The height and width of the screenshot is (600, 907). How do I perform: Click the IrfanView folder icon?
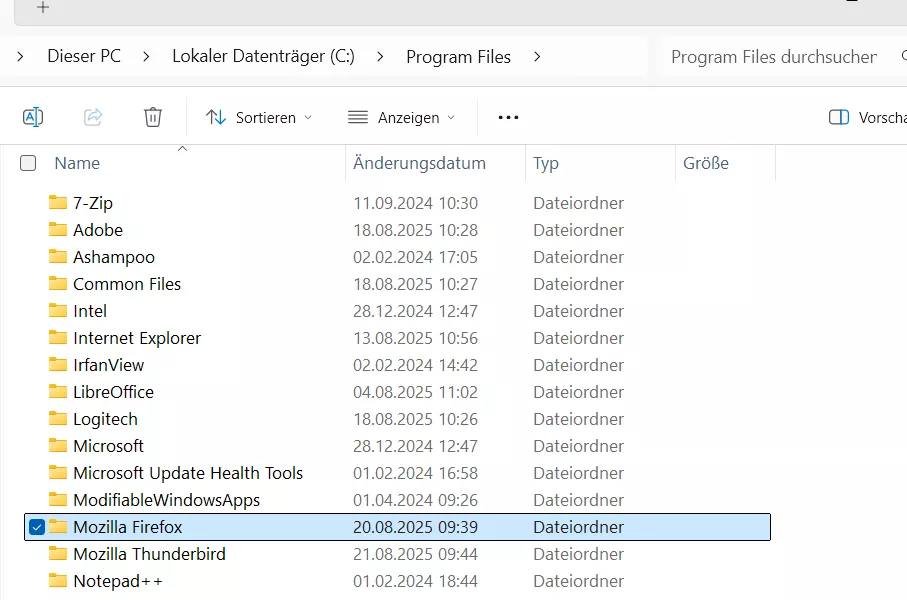click(58, 365)
